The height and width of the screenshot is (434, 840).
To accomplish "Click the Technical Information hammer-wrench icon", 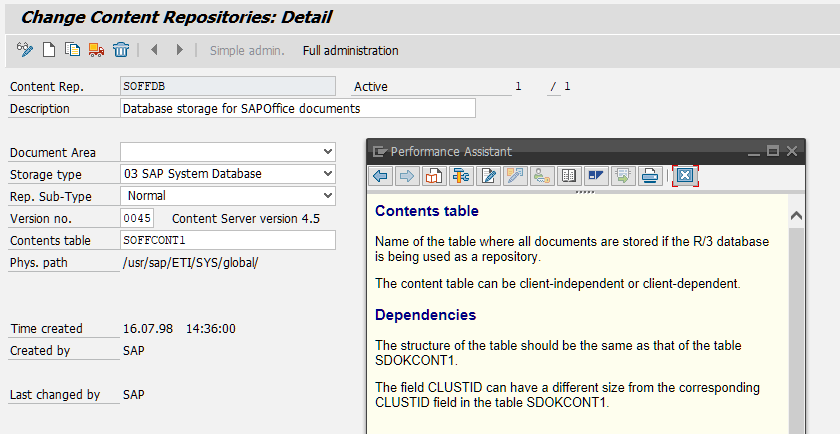I will click(x=461, y=176).
